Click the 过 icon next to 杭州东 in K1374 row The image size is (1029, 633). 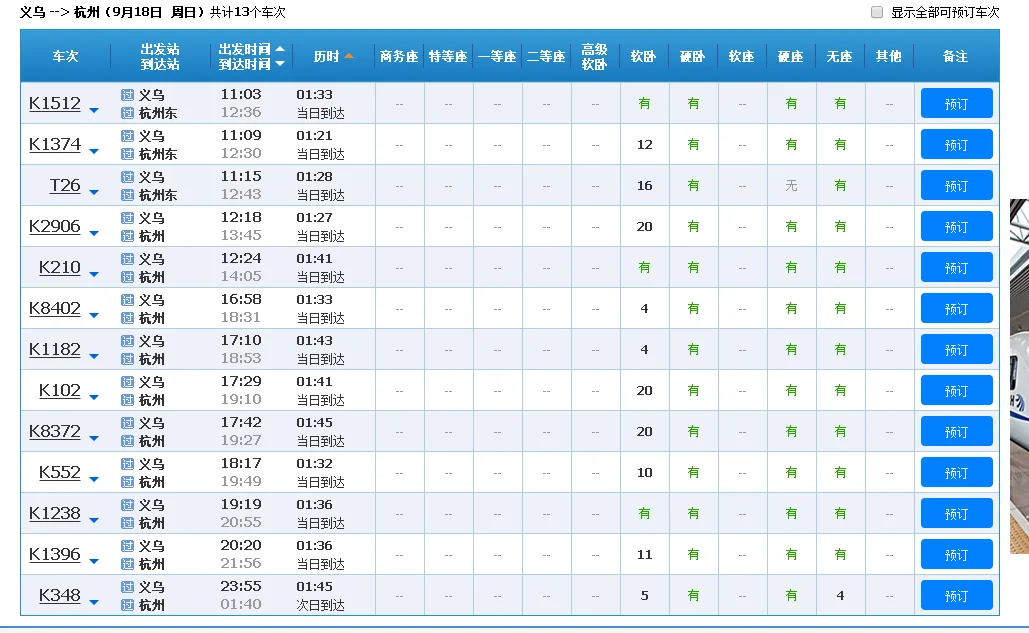127,153
